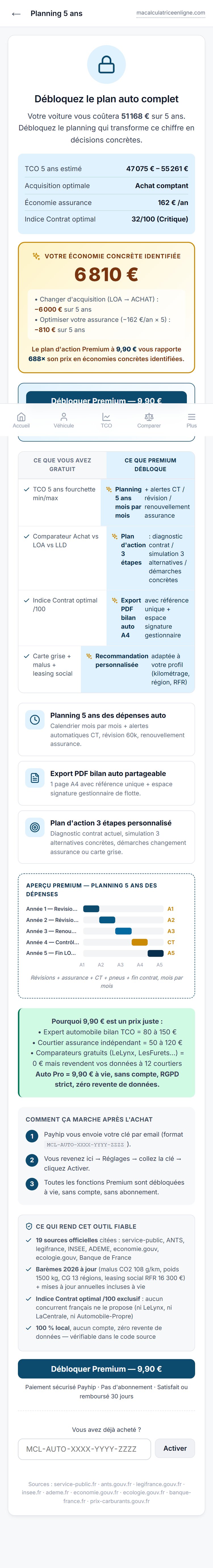Click the Année 1 bar in the planning chart

pyautogui.click(x=91, y=909)
